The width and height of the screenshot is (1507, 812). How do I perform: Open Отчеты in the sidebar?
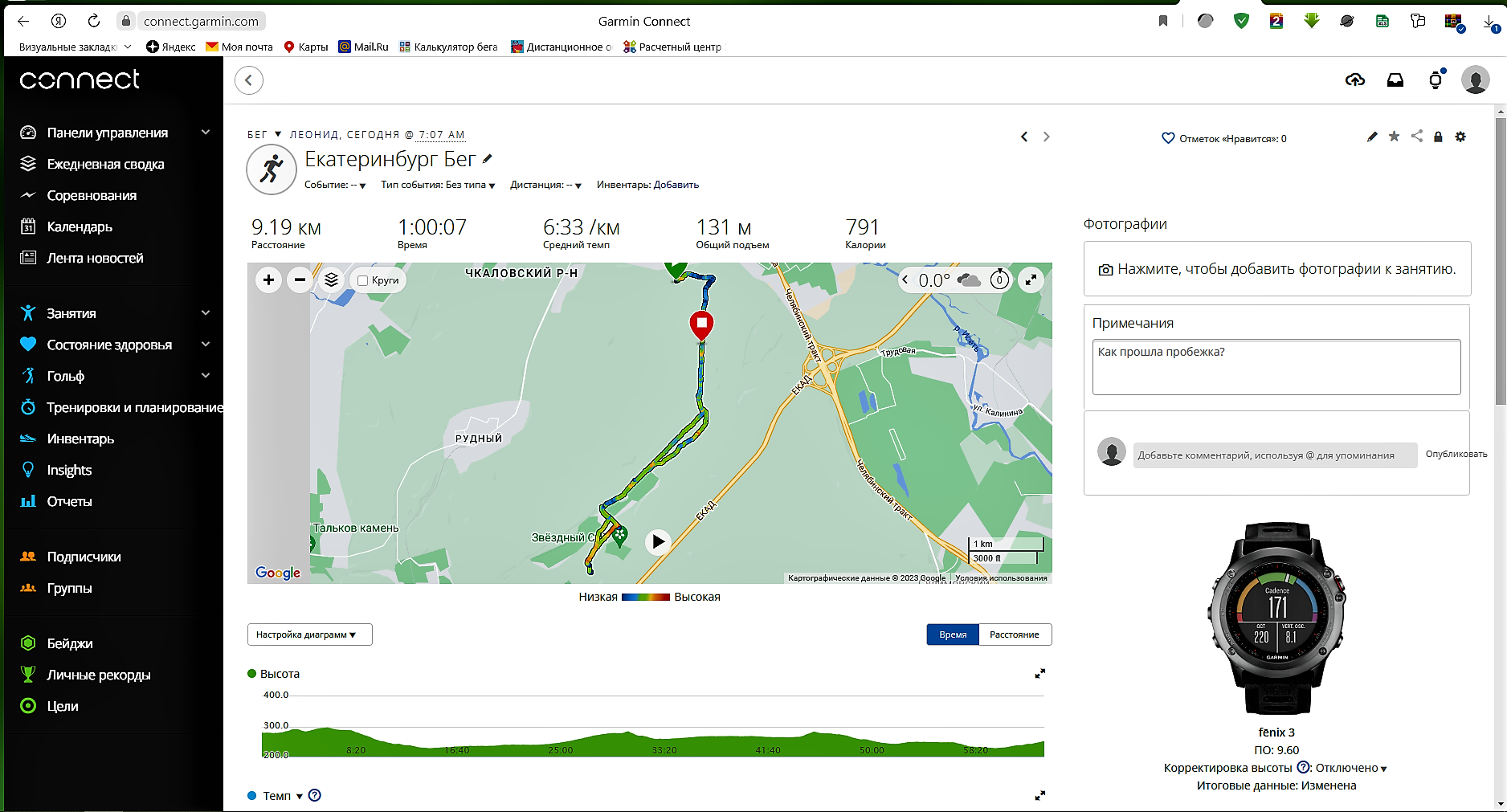(x=69, y=501)
